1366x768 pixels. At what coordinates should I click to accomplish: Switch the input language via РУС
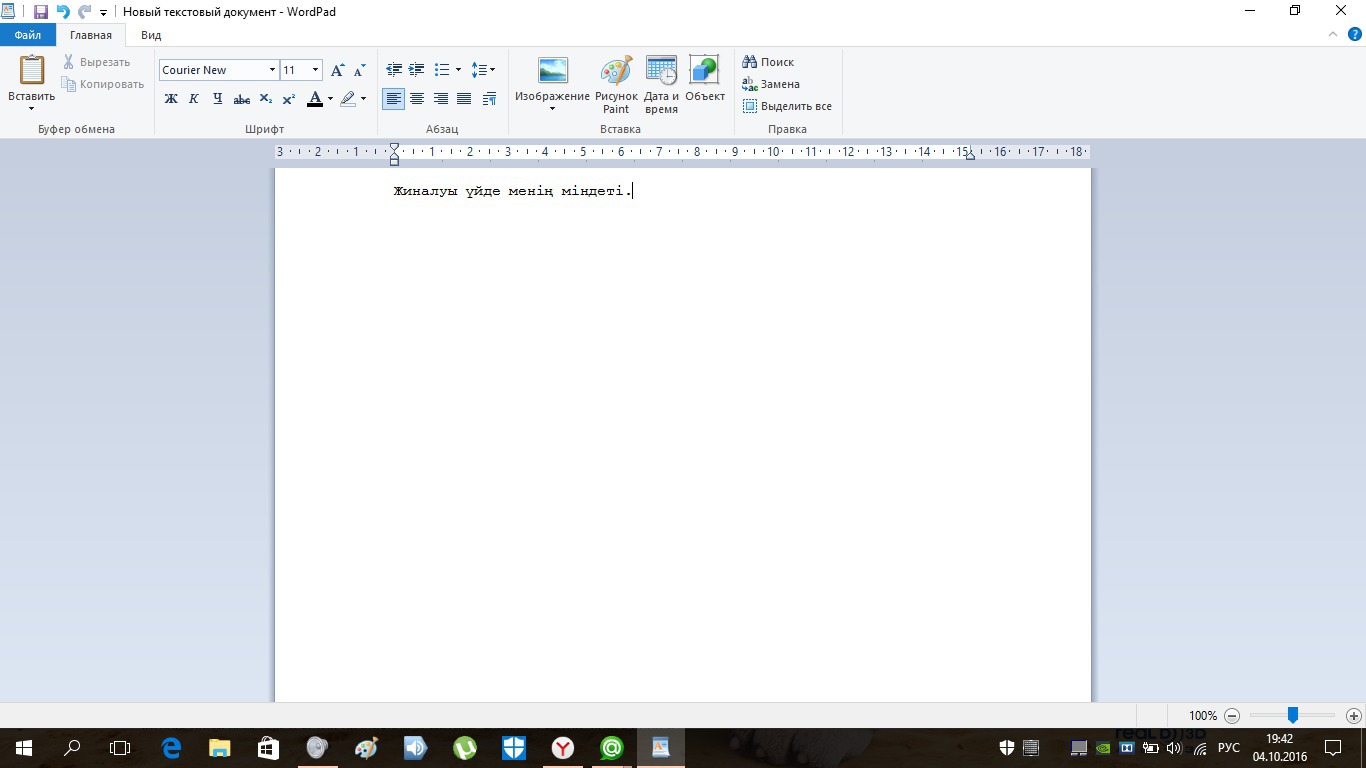click(x=1228, y=747)
